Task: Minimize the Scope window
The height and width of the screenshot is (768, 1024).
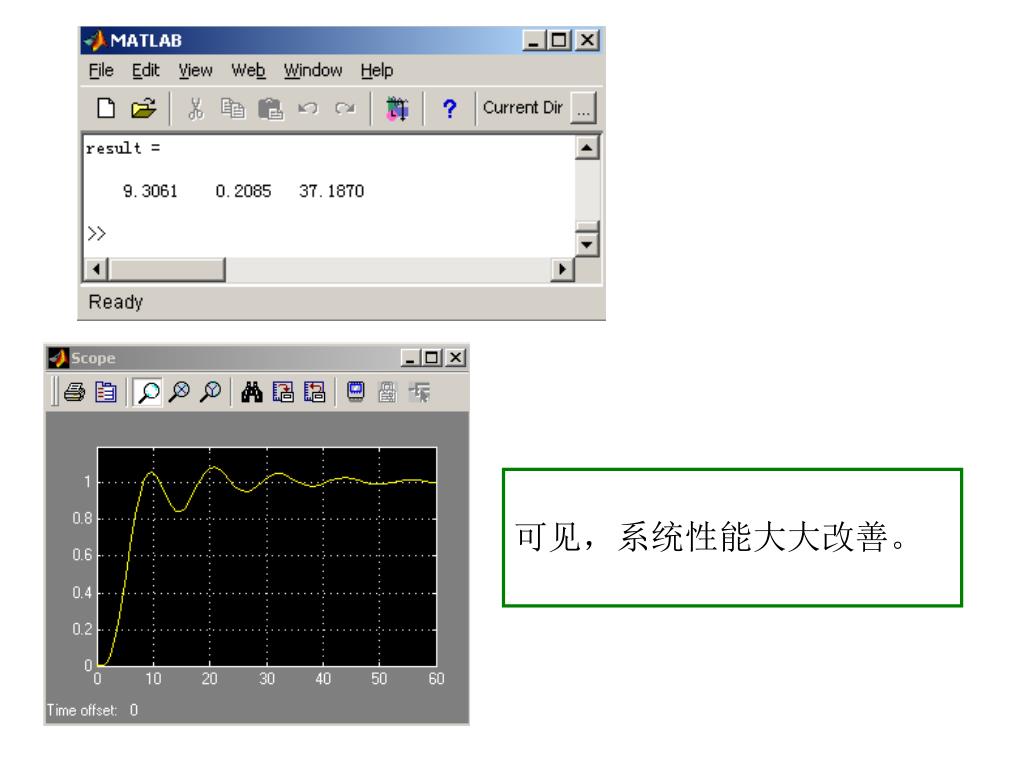Action: click(409, 358)
